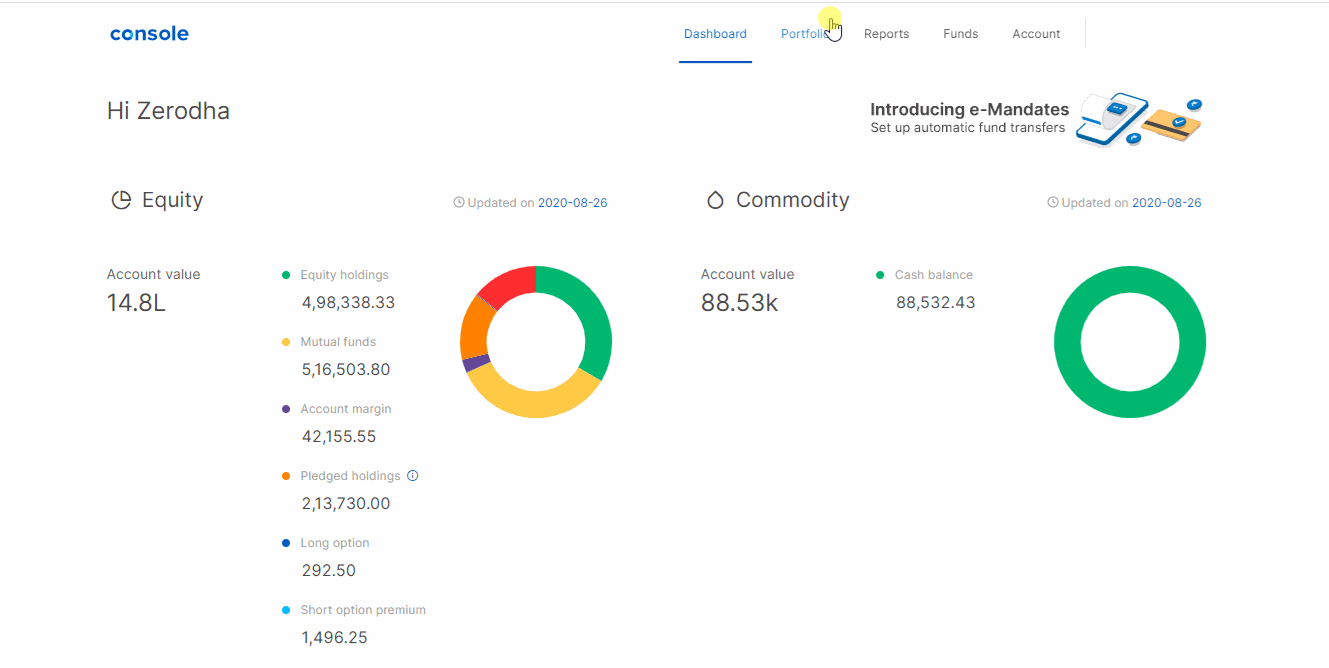The width and height of the screenshot is (1329, 668).
Task: Click the Commodity updated date 2020-08-26 link
Action: click(1166, 203)
